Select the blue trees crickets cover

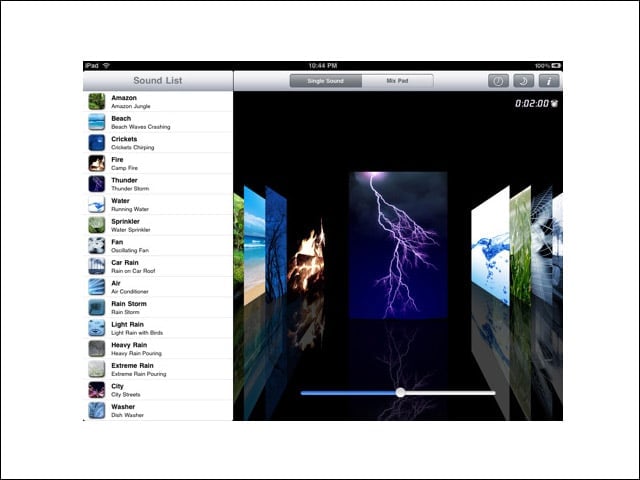pos(276,244)
